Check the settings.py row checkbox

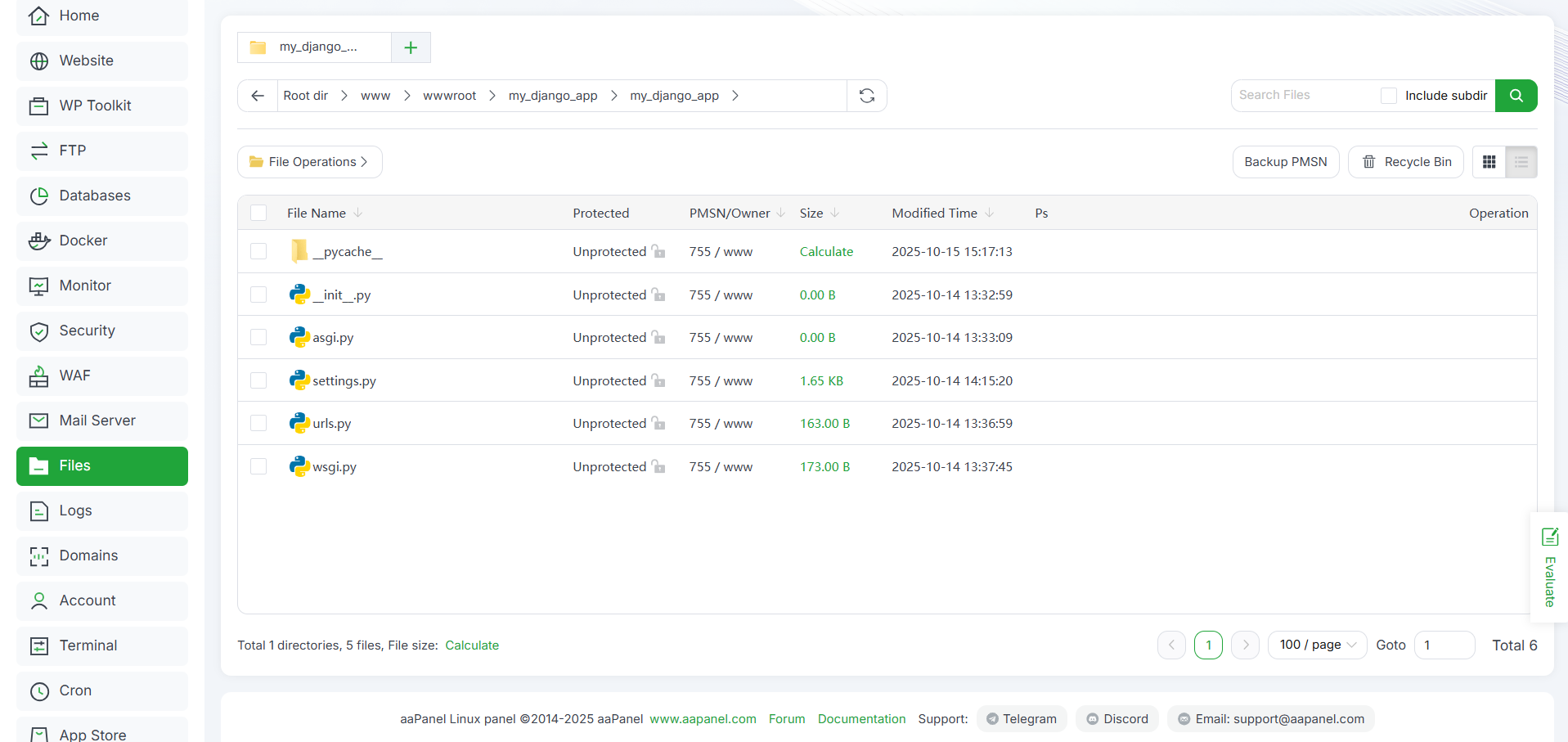pos(258,380)
